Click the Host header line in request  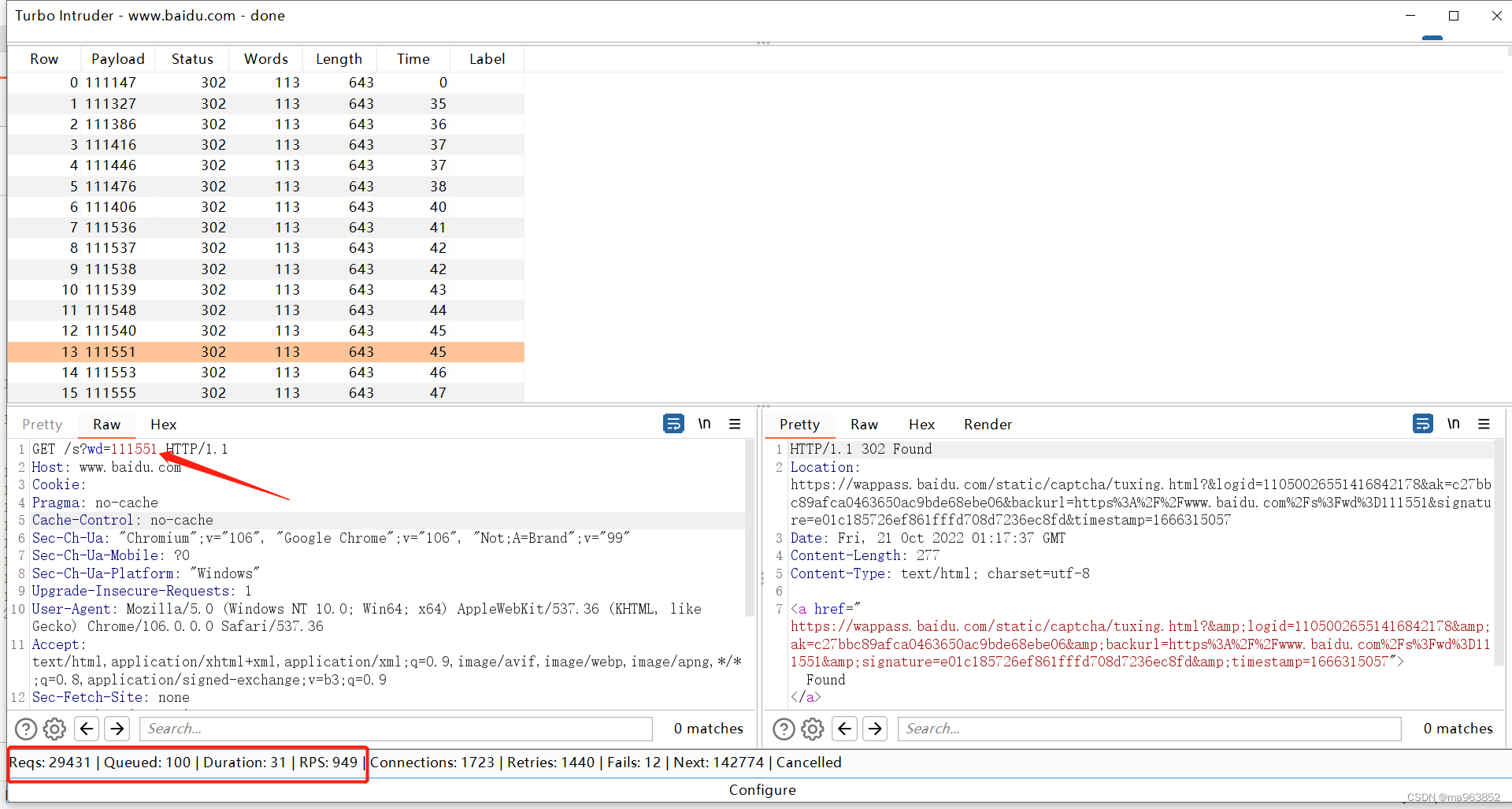click(106, 467)
